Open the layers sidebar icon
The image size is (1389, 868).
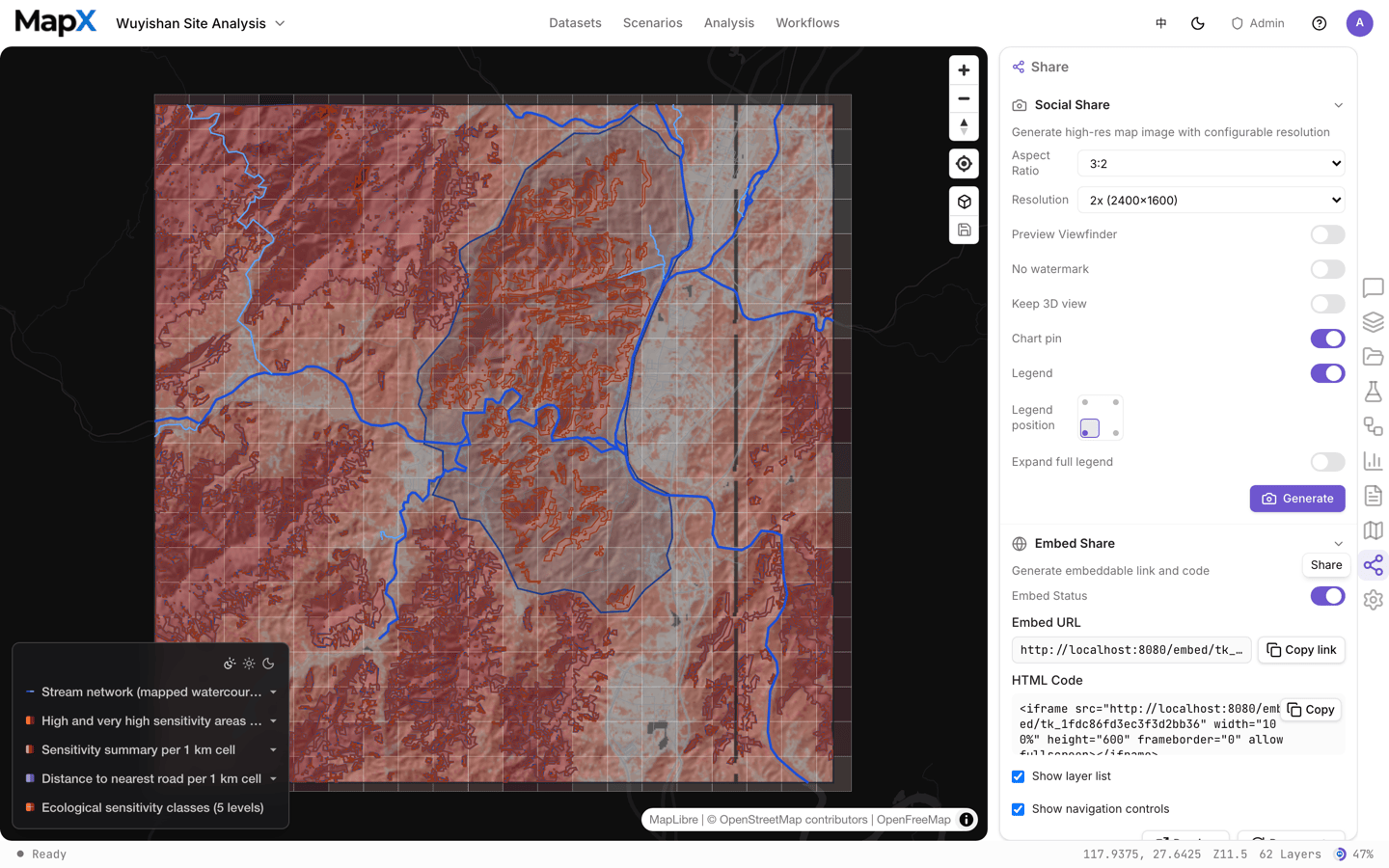point(1374,322)
